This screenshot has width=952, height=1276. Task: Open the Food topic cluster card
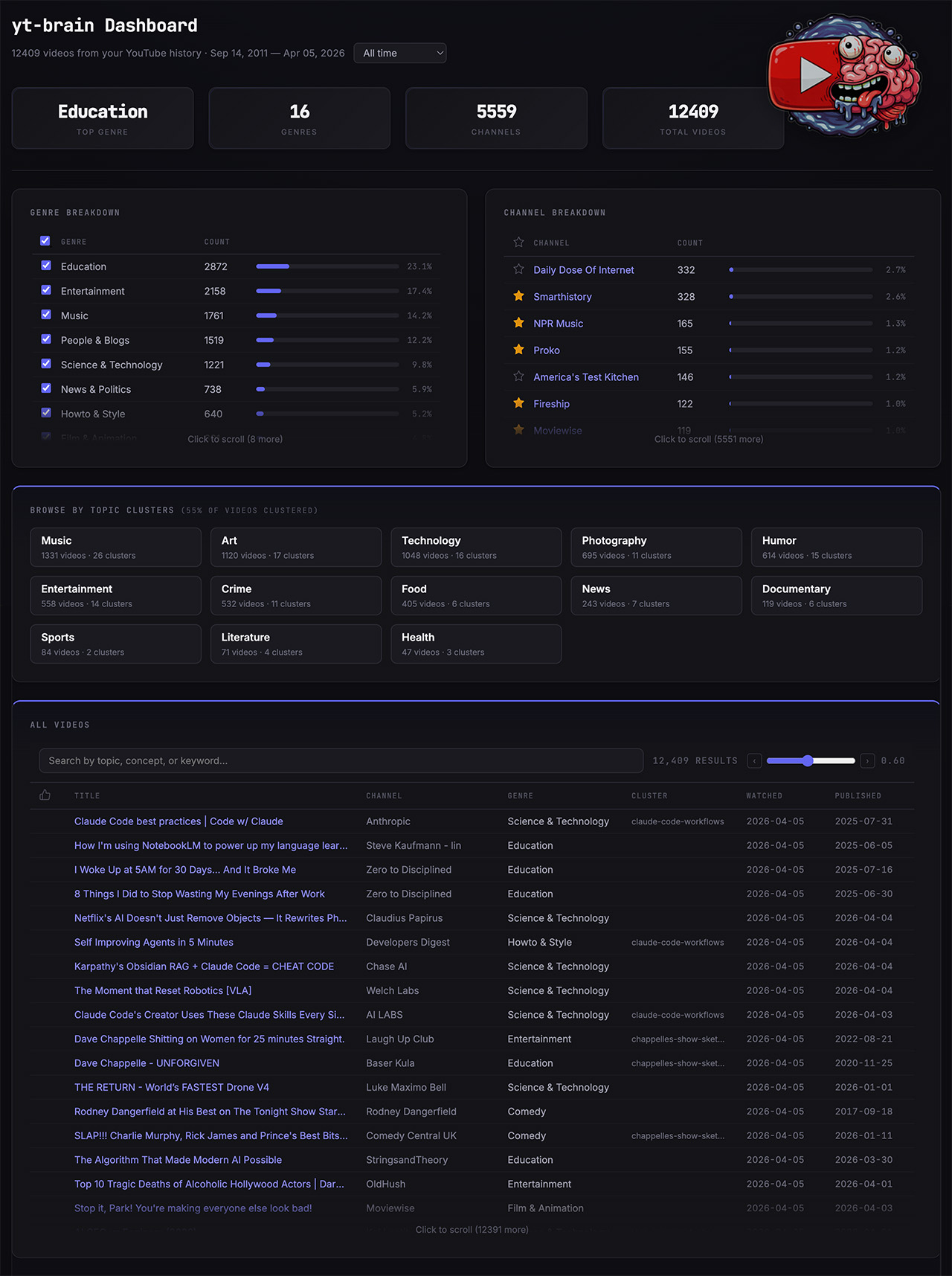(x=476, y=595)
